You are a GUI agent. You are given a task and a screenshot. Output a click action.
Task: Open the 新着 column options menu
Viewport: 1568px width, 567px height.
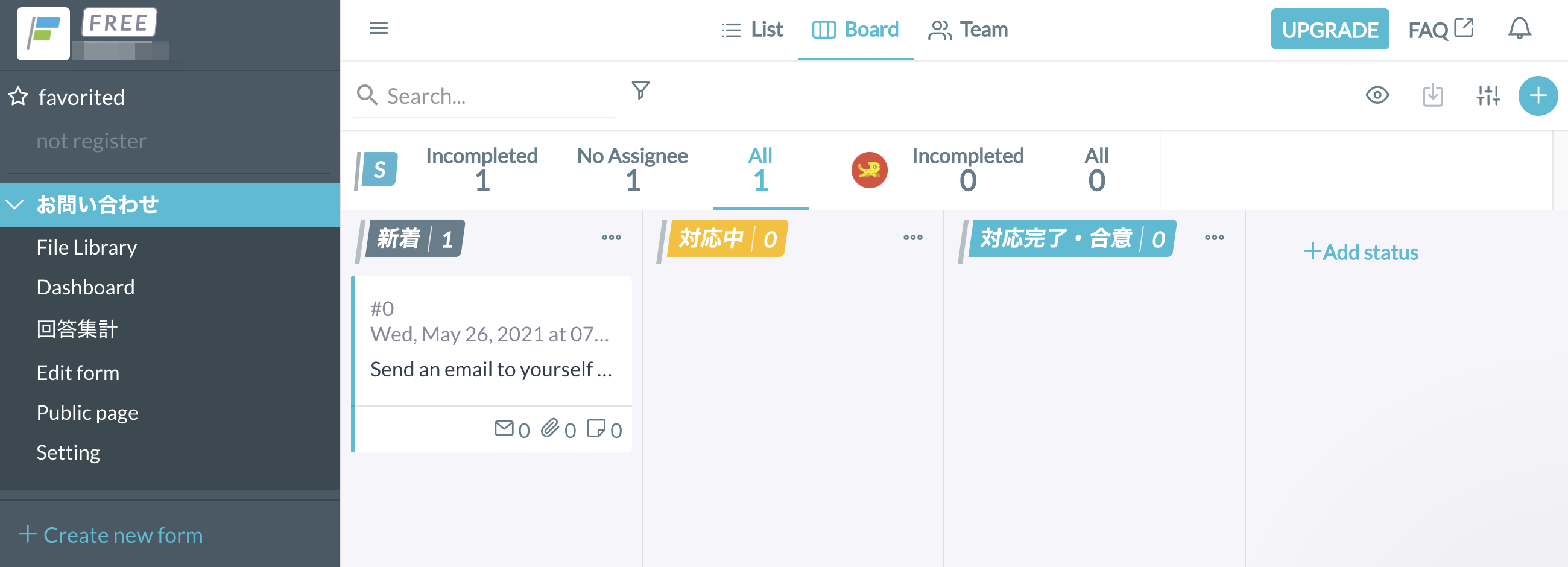[x=611, y=238]
